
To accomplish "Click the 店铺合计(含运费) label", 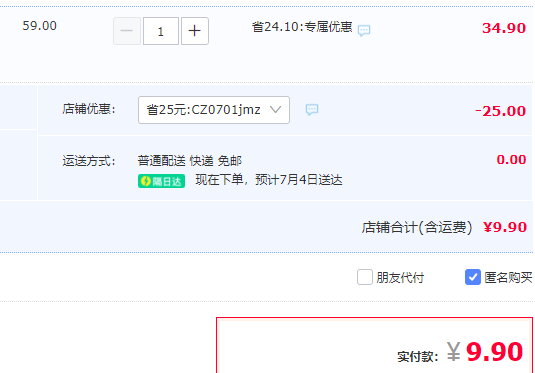I will point(417,227).
